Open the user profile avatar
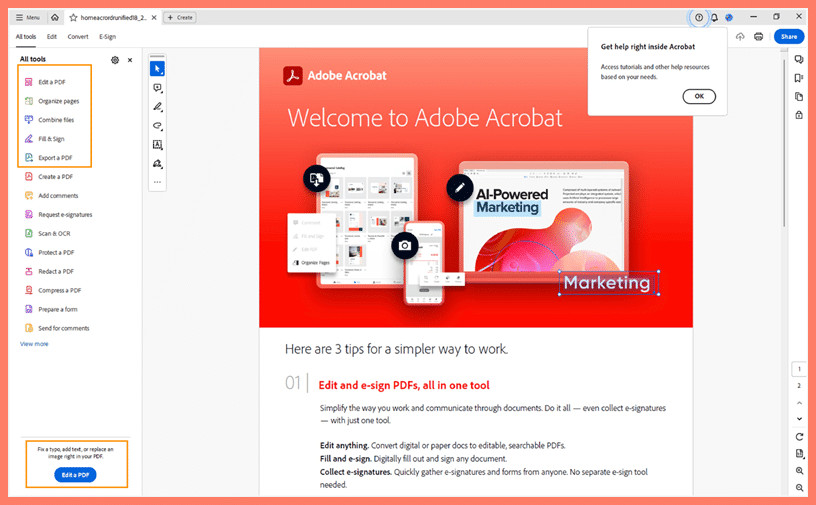The height and width of the screenshot is (505, 816). click(x=729, y=17)
